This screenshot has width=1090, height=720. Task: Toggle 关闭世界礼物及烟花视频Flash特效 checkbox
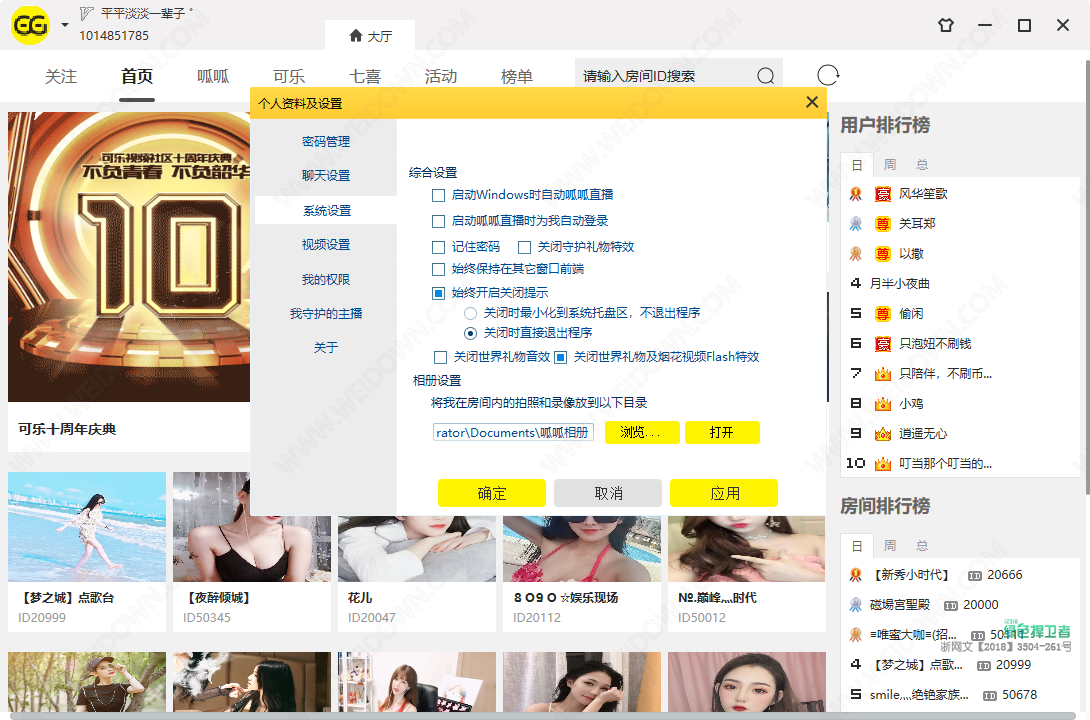tap(560, 357)
